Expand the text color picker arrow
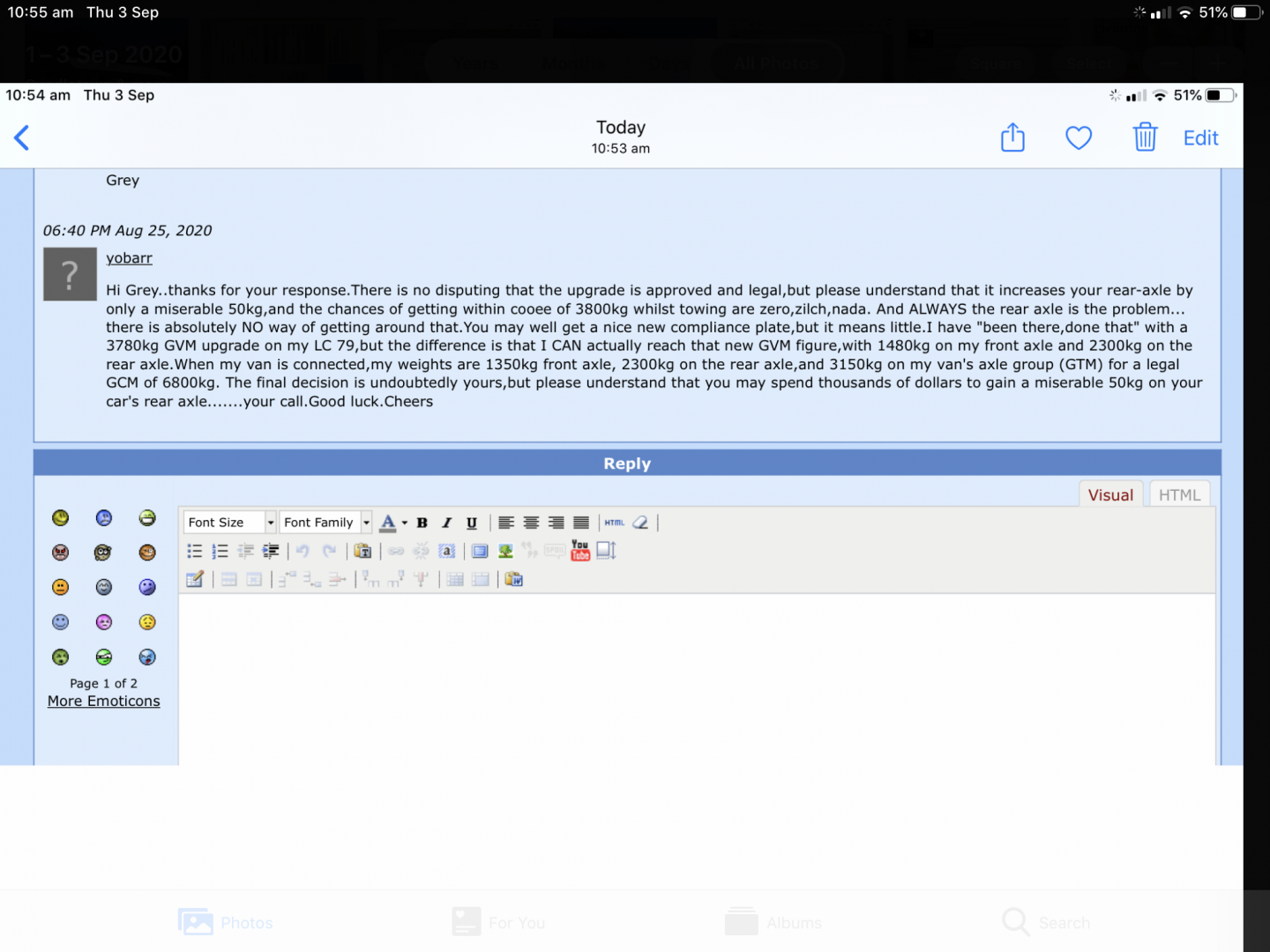 [x=405, y=523]
